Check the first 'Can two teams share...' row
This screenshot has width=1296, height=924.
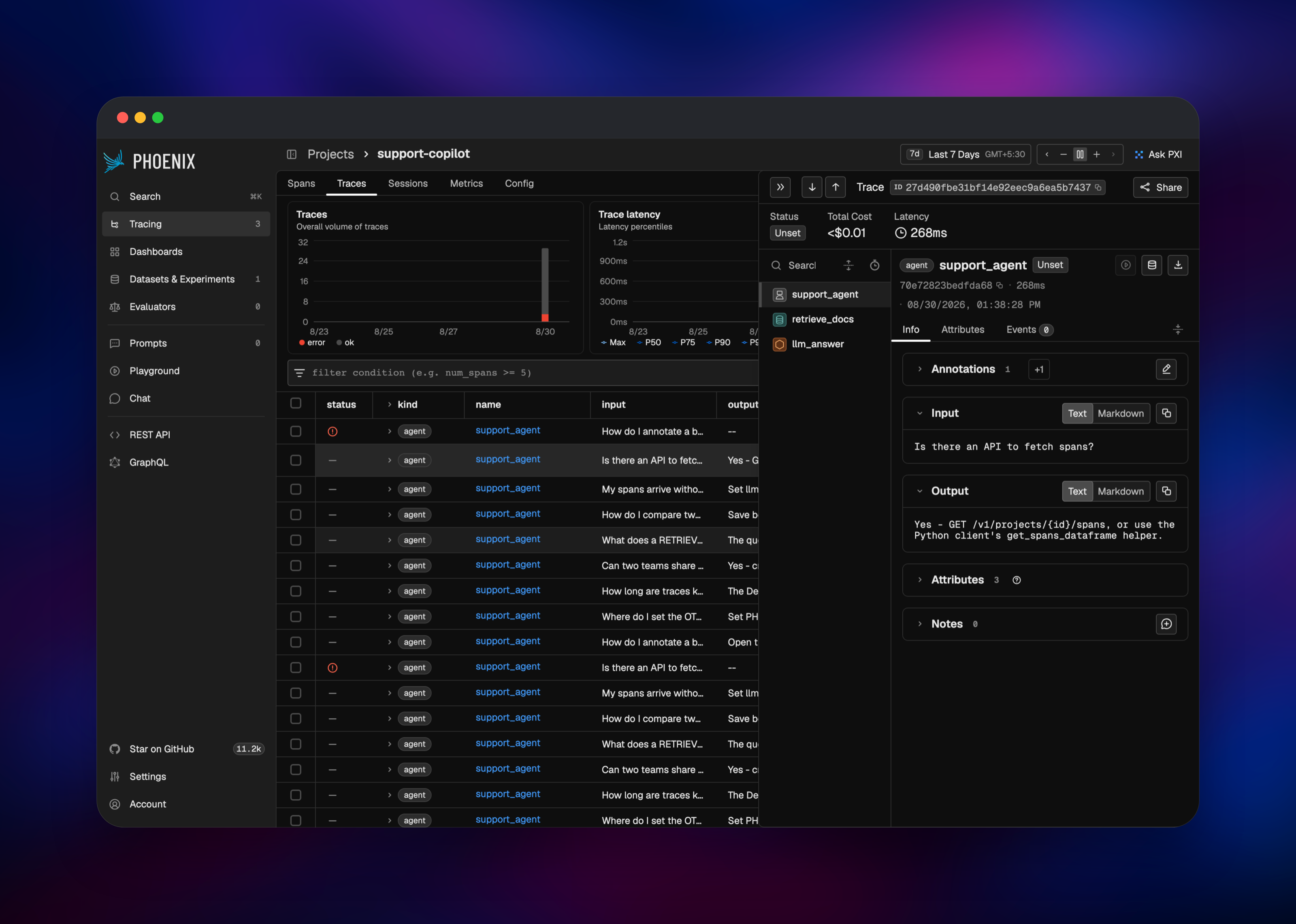pyautogui.click(x=296, y=566)
